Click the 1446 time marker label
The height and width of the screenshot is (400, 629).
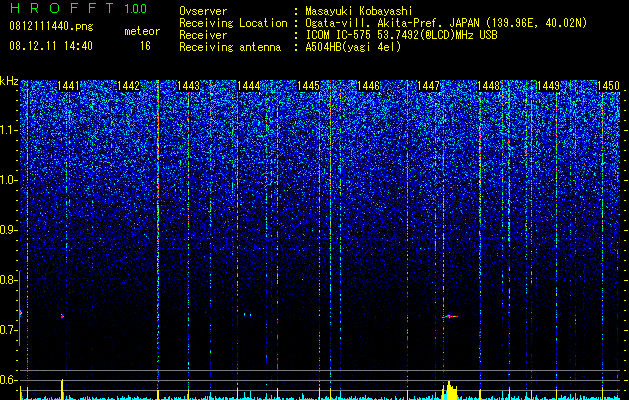(368, 86)
